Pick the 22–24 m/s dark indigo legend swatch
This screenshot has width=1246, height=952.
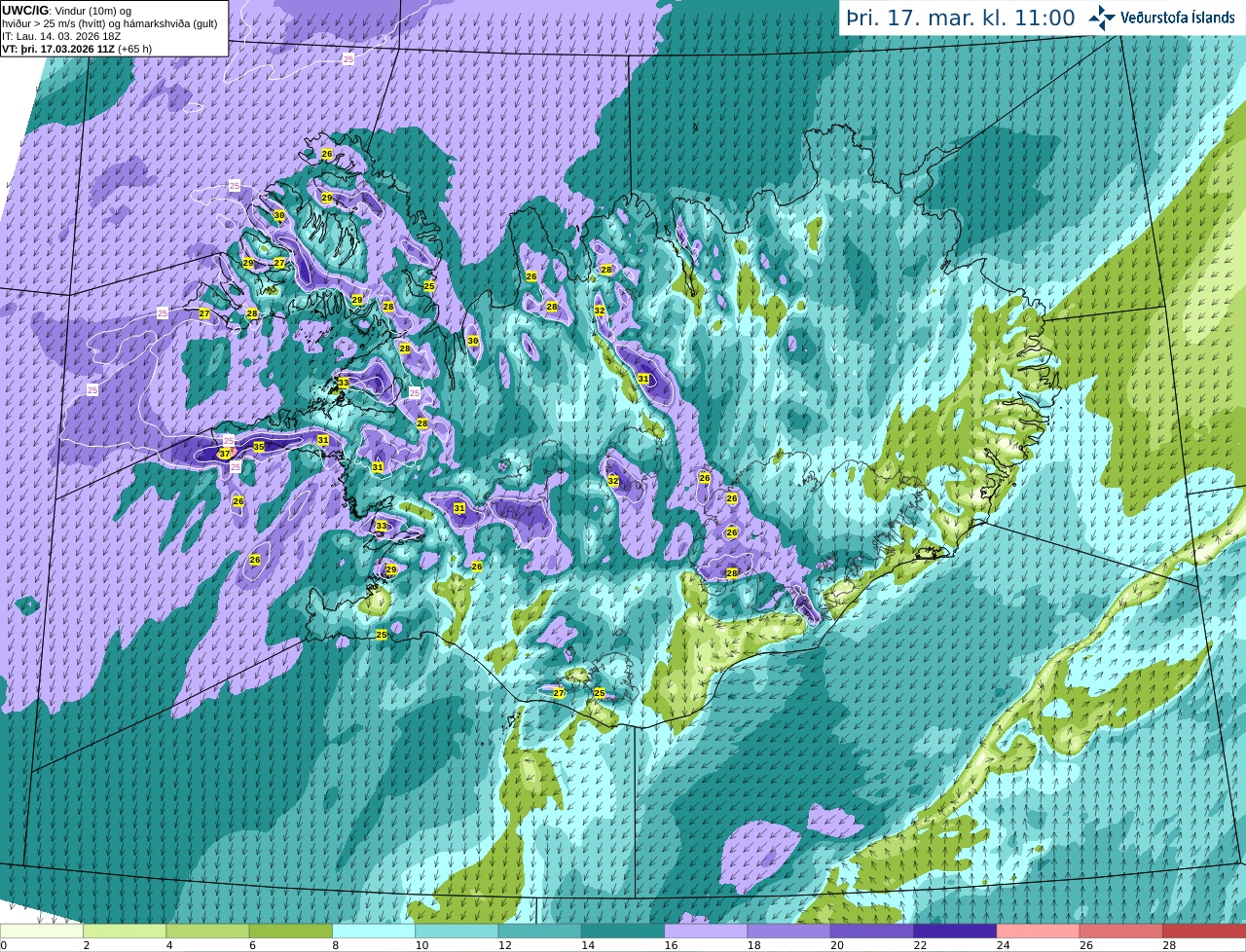tap(955, 931)
